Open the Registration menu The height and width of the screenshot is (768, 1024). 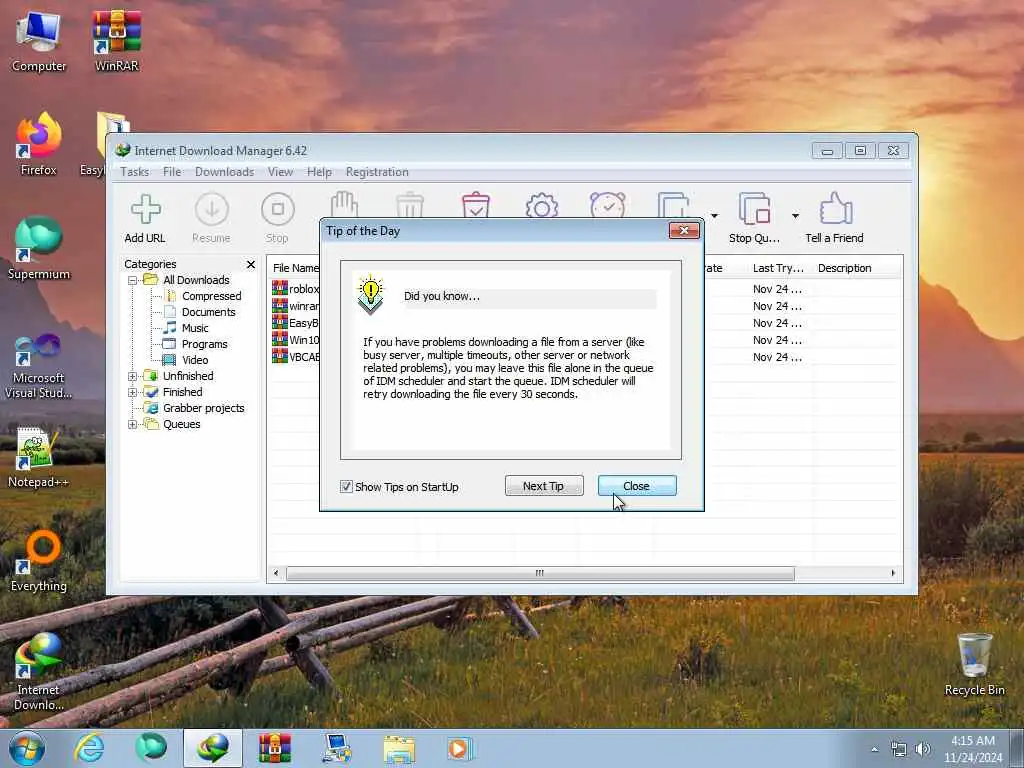click(x=377, y=172)
